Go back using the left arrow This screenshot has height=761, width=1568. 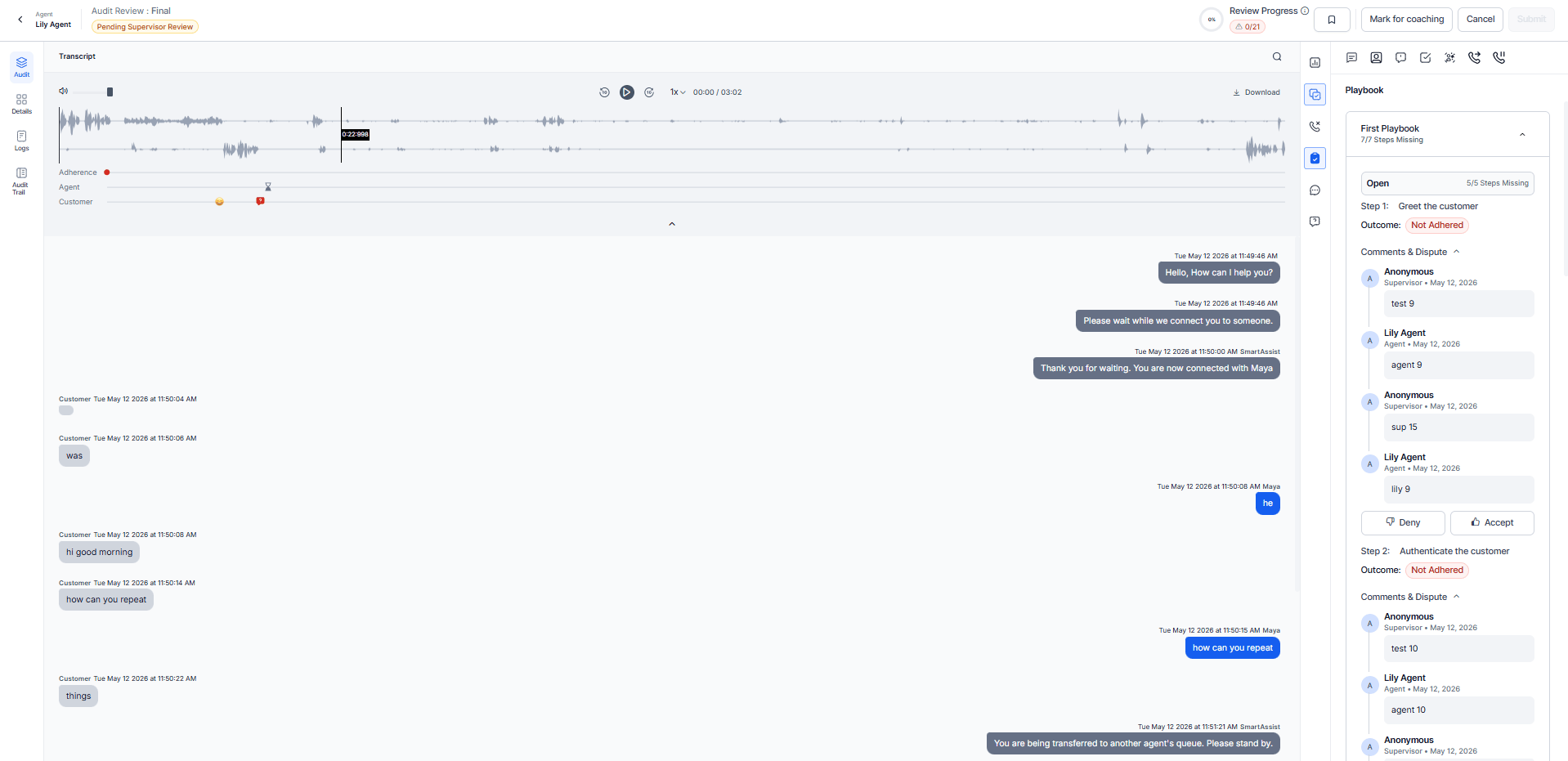[x=20, y=19]
